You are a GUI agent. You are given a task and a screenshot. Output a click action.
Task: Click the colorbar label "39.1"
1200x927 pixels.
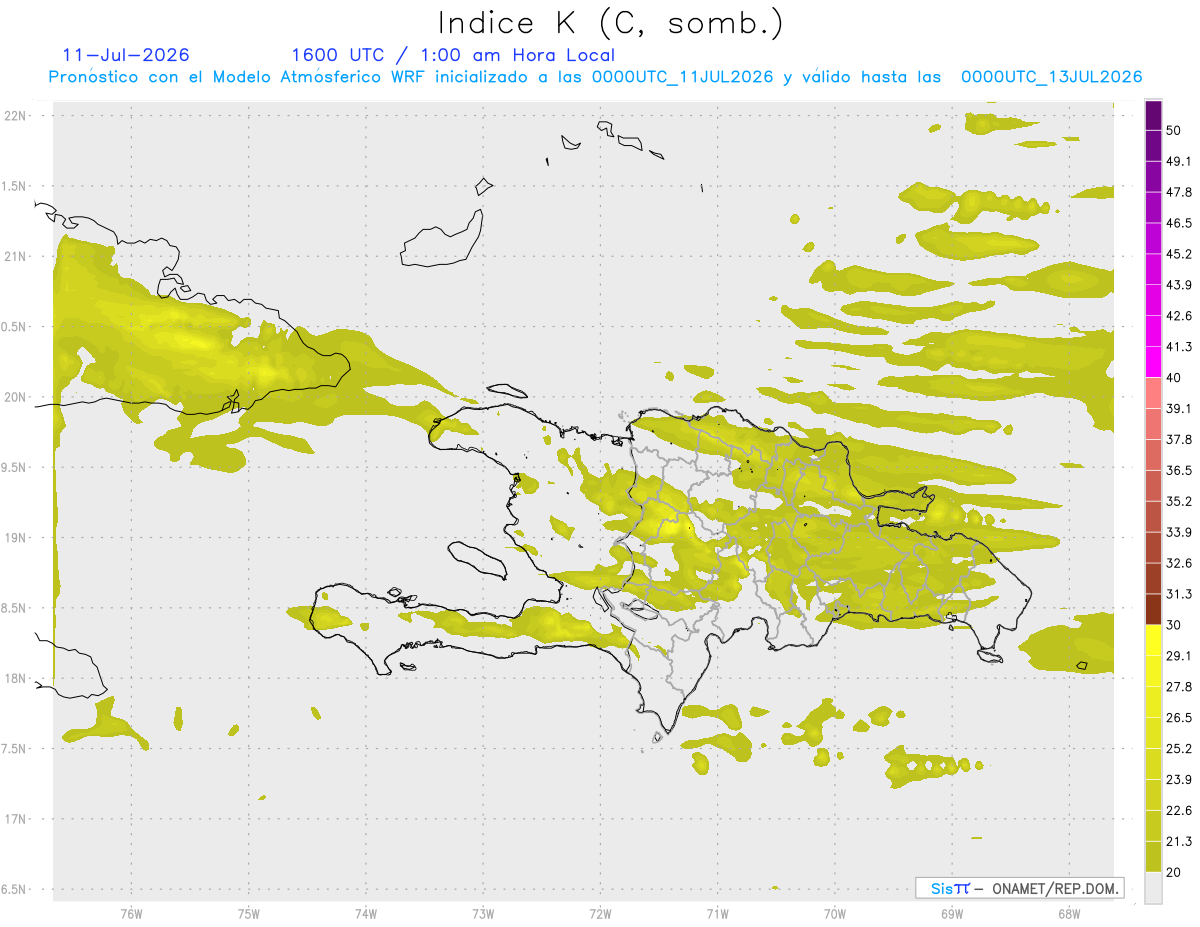point(1179,409)
